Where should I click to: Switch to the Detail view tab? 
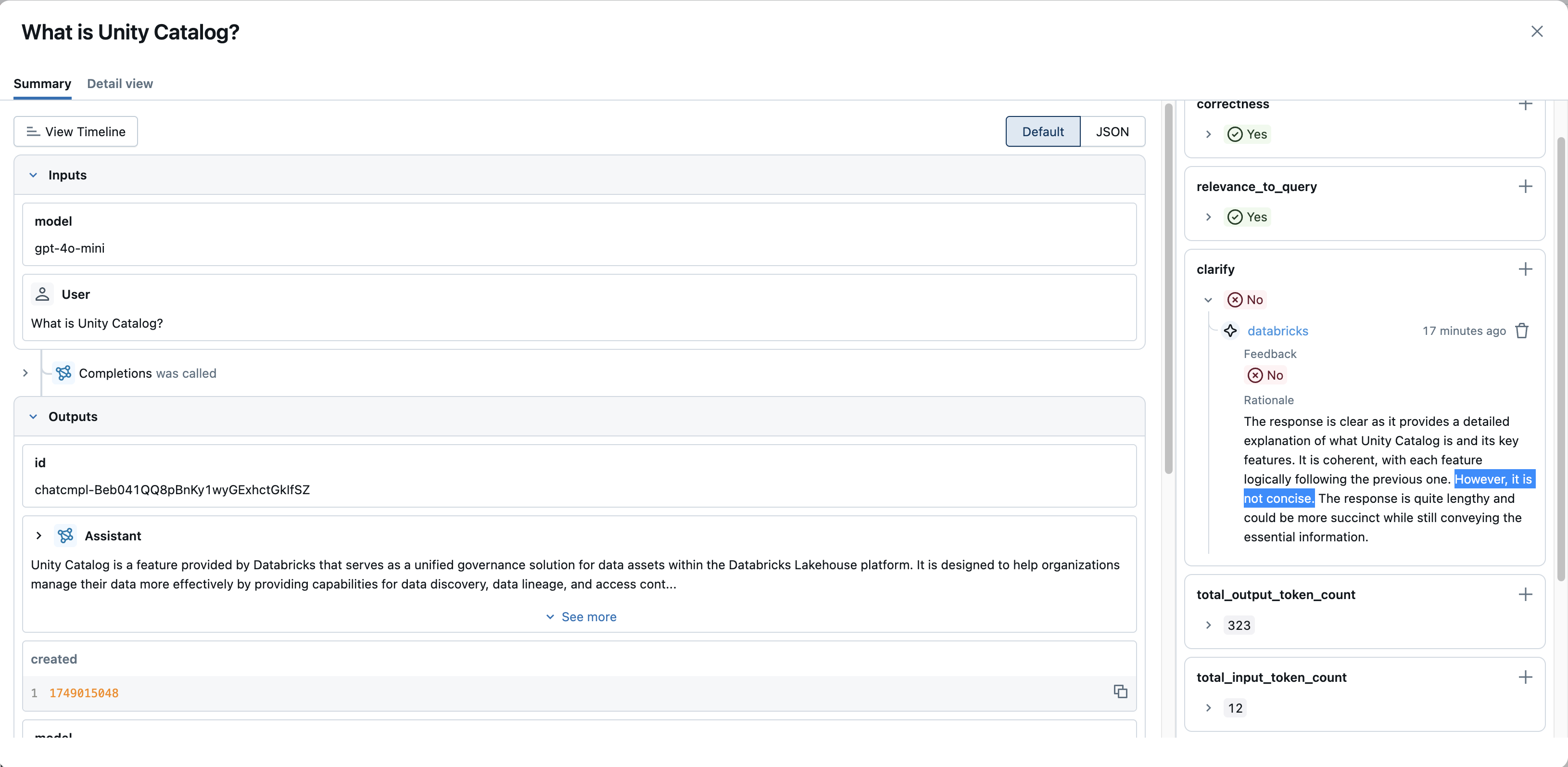click(x=120, y=83)
